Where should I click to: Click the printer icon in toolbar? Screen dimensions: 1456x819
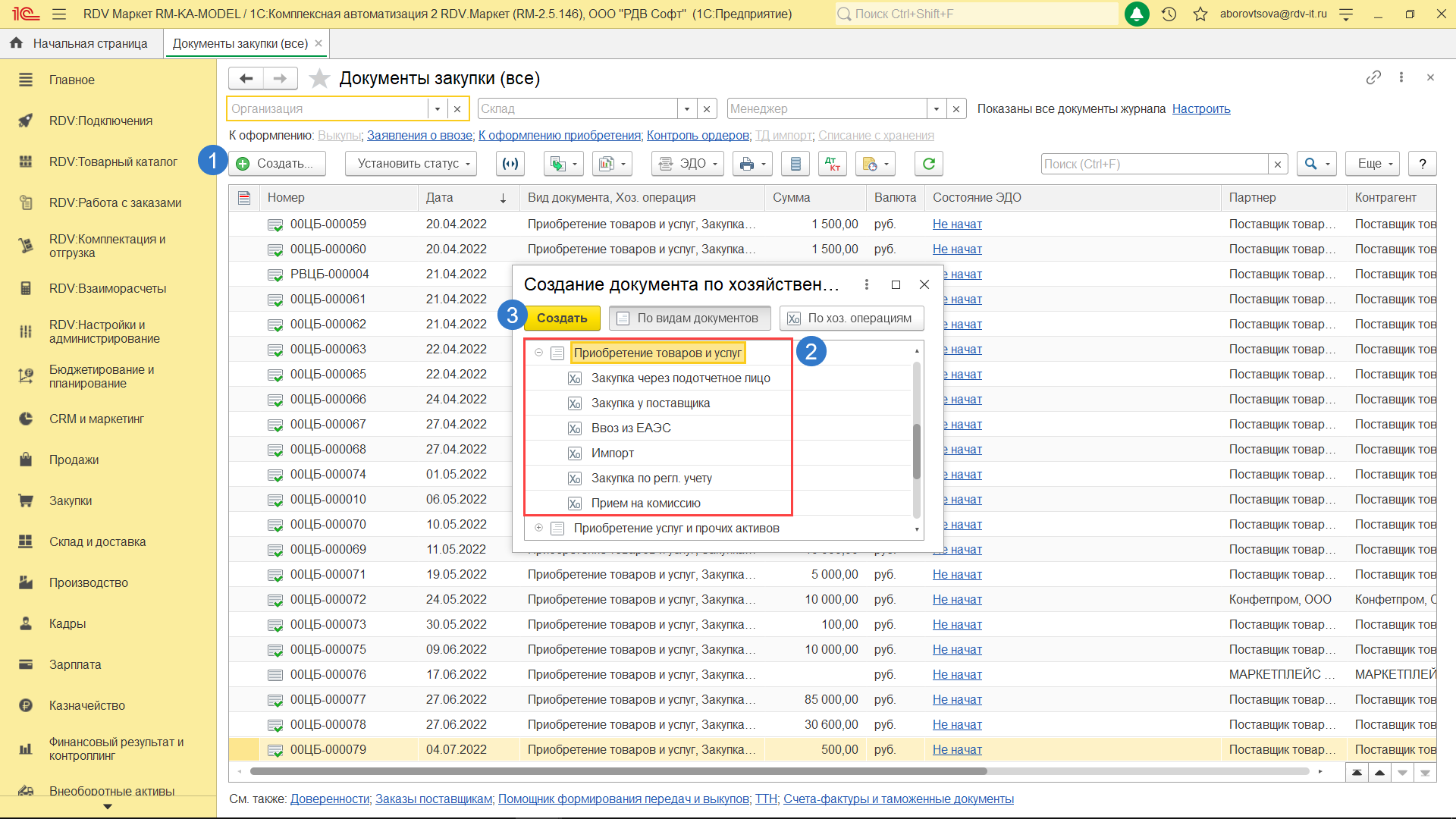coord(747,164)
